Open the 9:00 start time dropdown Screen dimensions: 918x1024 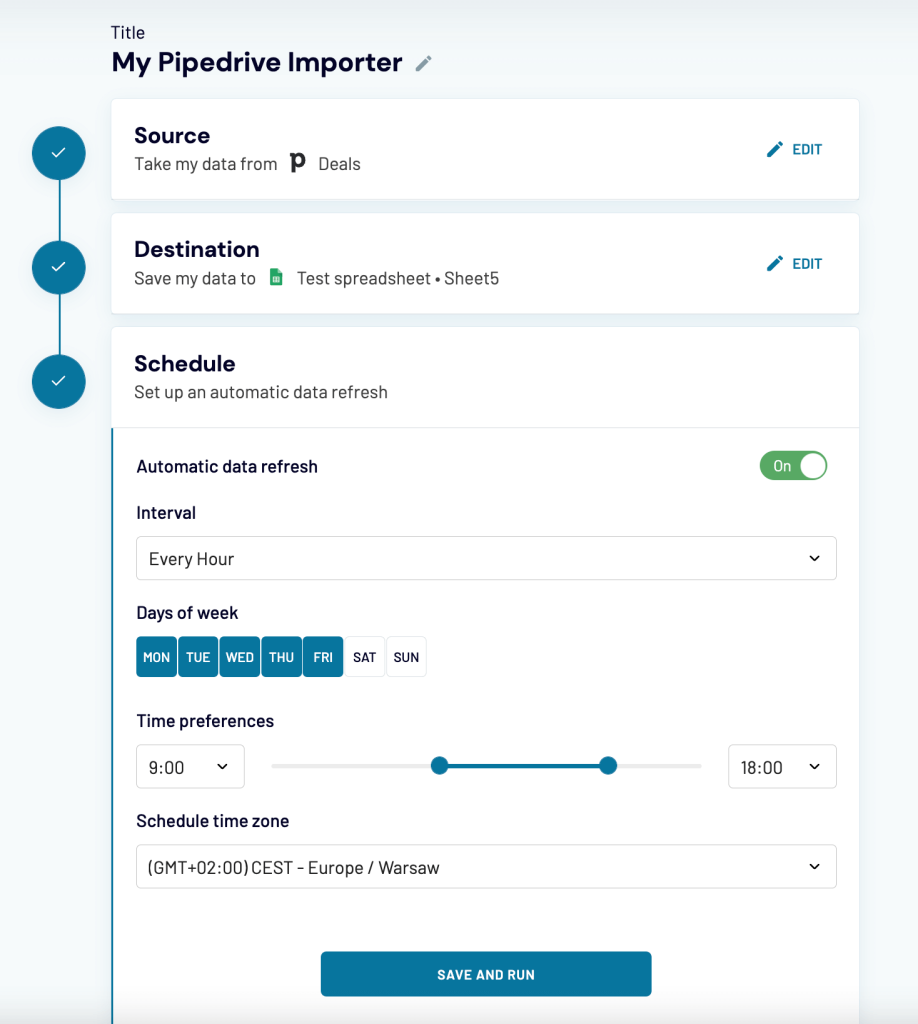190,766
